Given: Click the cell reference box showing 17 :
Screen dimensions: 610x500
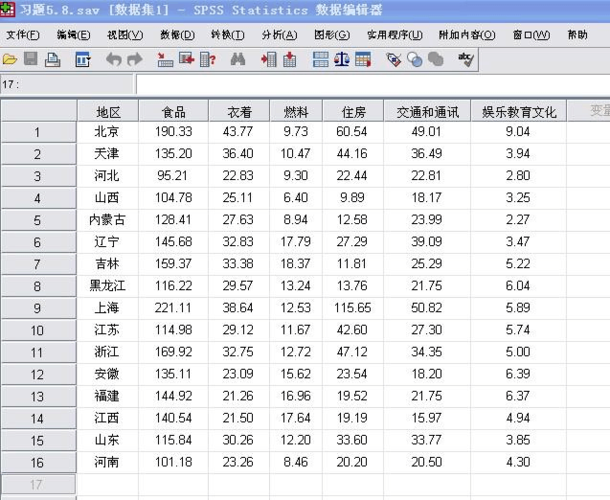Looking at the screenshot, I should [67, 84].
